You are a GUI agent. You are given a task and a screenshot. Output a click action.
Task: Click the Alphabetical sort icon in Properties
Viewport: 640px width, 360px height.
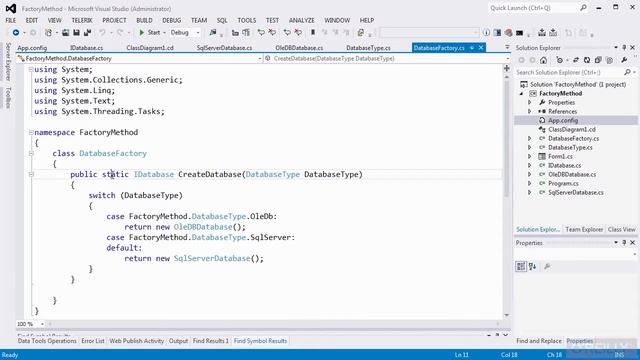[x=532, y=267]
